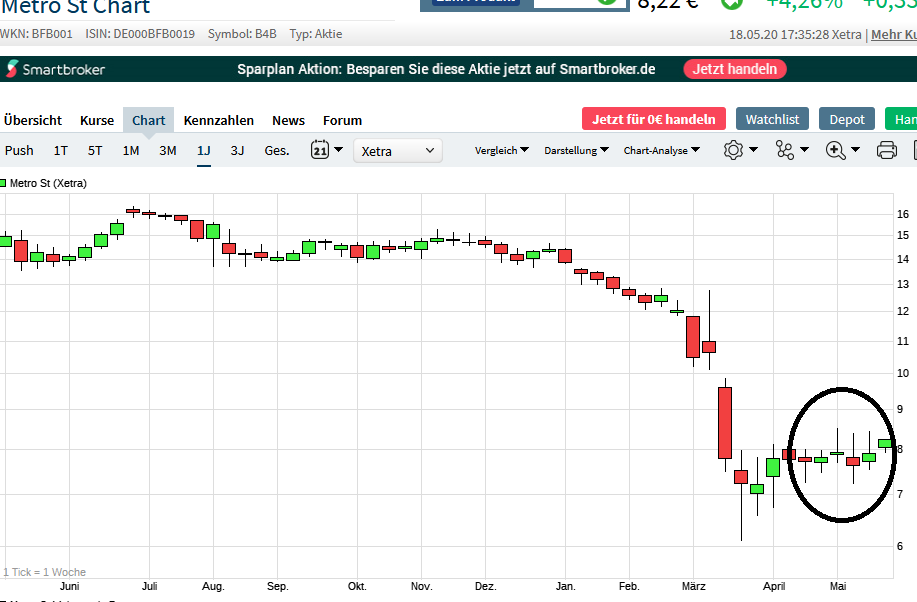Click the drawing tools nodes icon
This screenshot has width=917, height=602.
784,150
